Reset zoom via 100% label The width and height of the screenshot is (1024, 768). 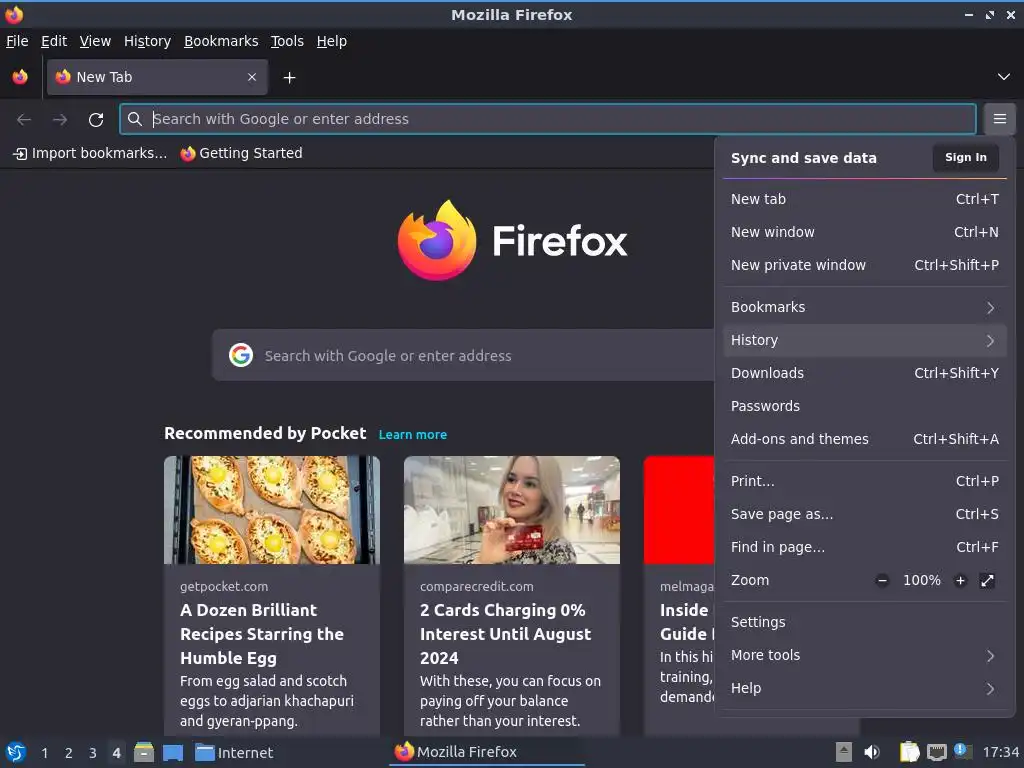pos(921,581)
